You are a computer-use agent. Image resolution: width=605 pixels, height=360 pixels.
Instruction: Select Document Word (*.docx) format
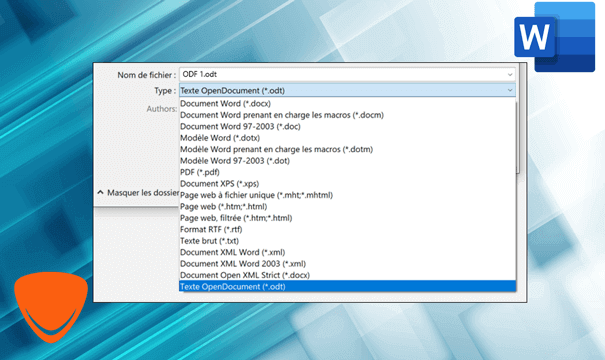[x=347, y=103]
